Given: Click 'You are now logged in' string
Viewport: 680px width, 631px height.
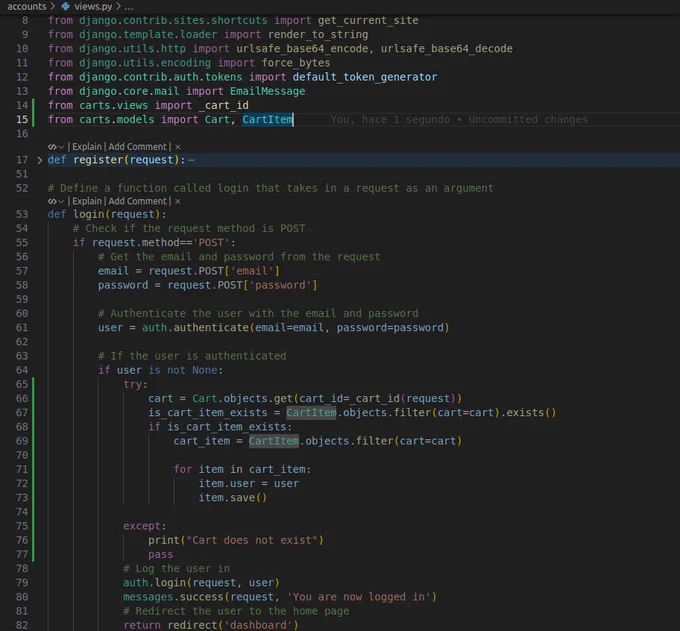Looking at the screenshot, I should coord(359,597).
